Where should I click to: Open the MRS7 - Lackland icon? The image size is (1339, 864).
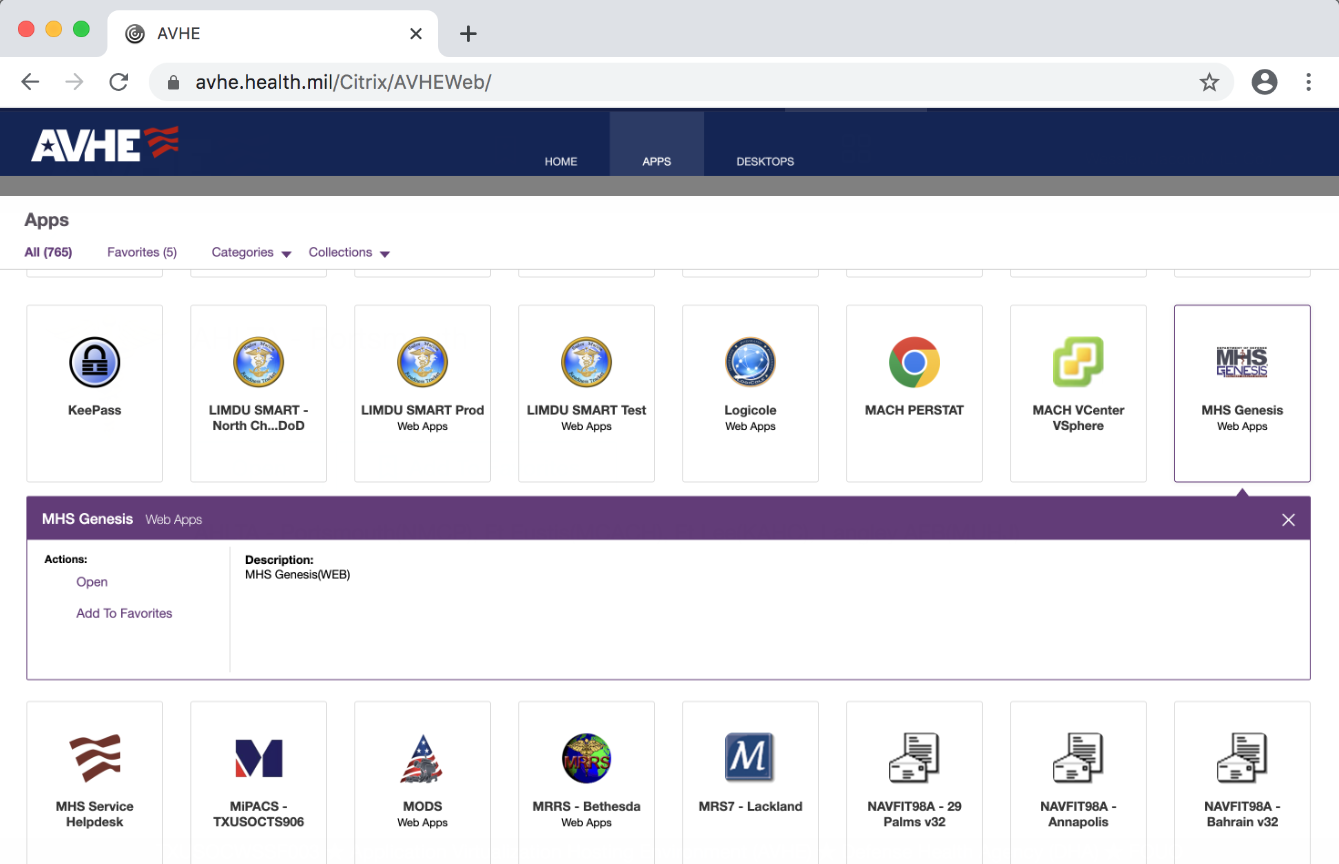point(751,758)
